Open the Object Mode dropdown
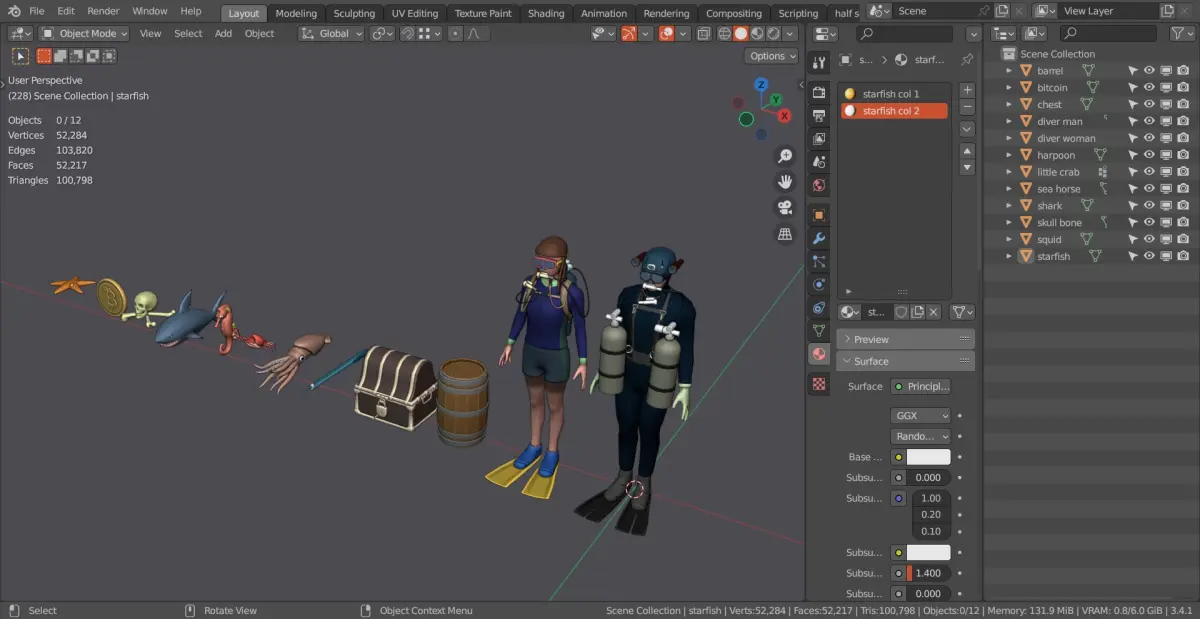Viewport: 1200px width, 619px height. 84,33
